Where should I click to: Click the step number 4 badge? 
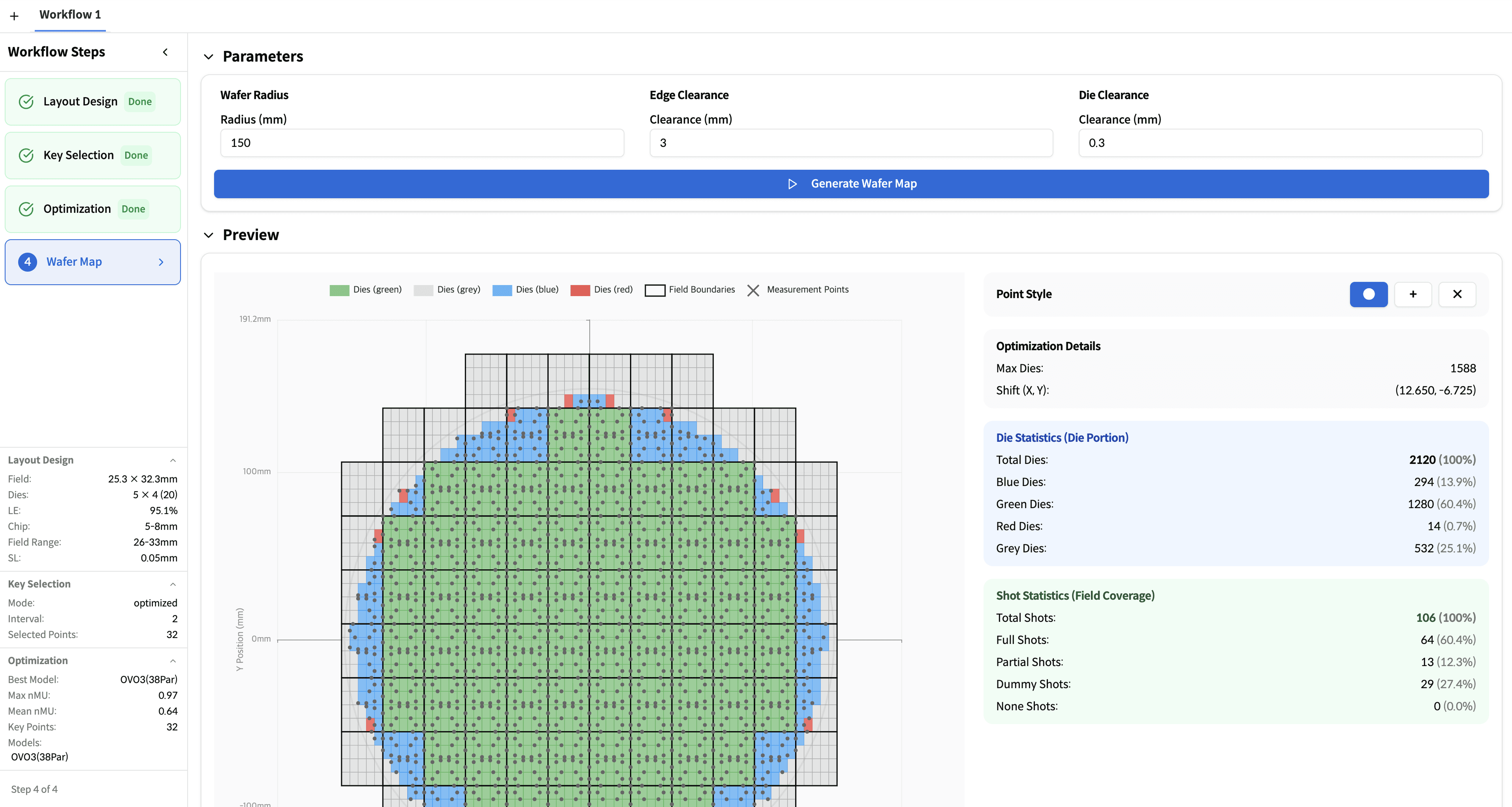click(28, 262)
